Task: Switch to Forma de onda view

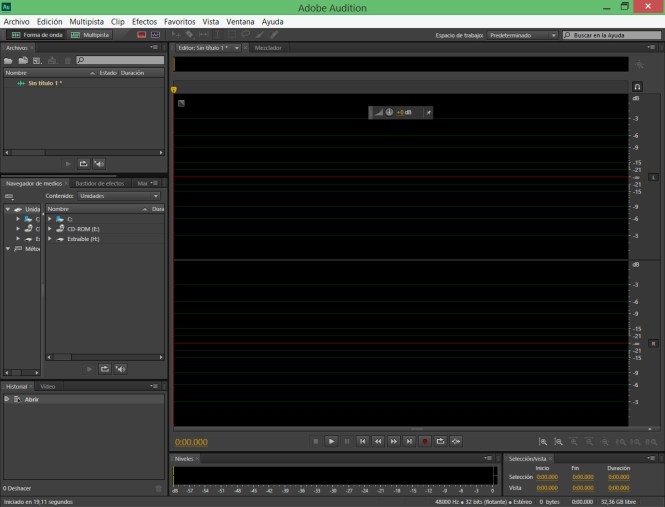Action: pos(36,35)
